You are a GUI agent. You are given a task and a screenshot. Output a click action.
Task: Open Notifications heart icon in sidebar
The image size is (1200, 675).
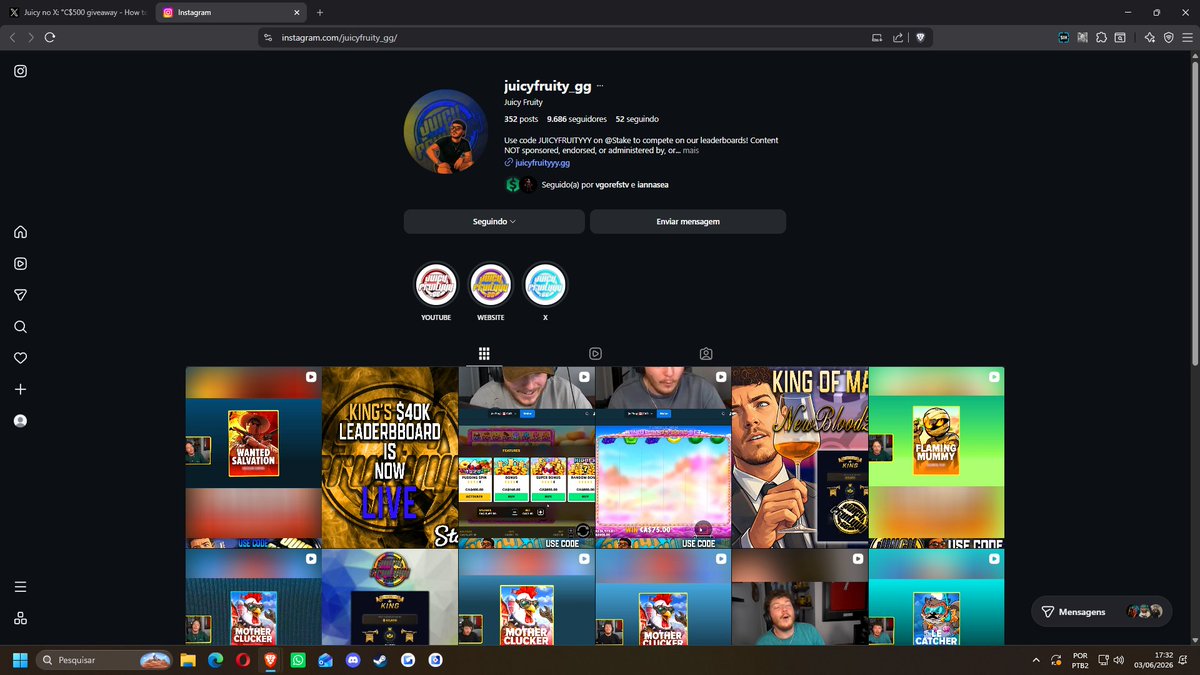20,358
